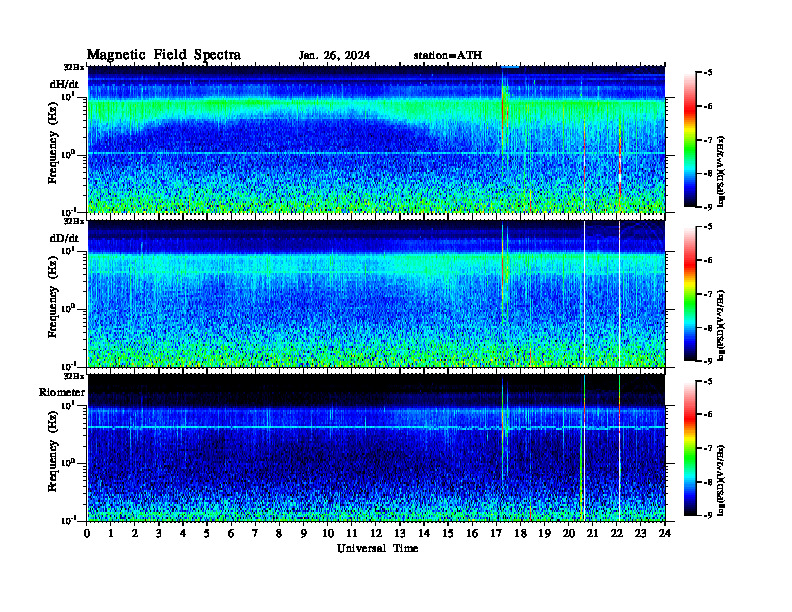
Task: Click the dH/dt panel color scale bar
Action: coord(689,140)
